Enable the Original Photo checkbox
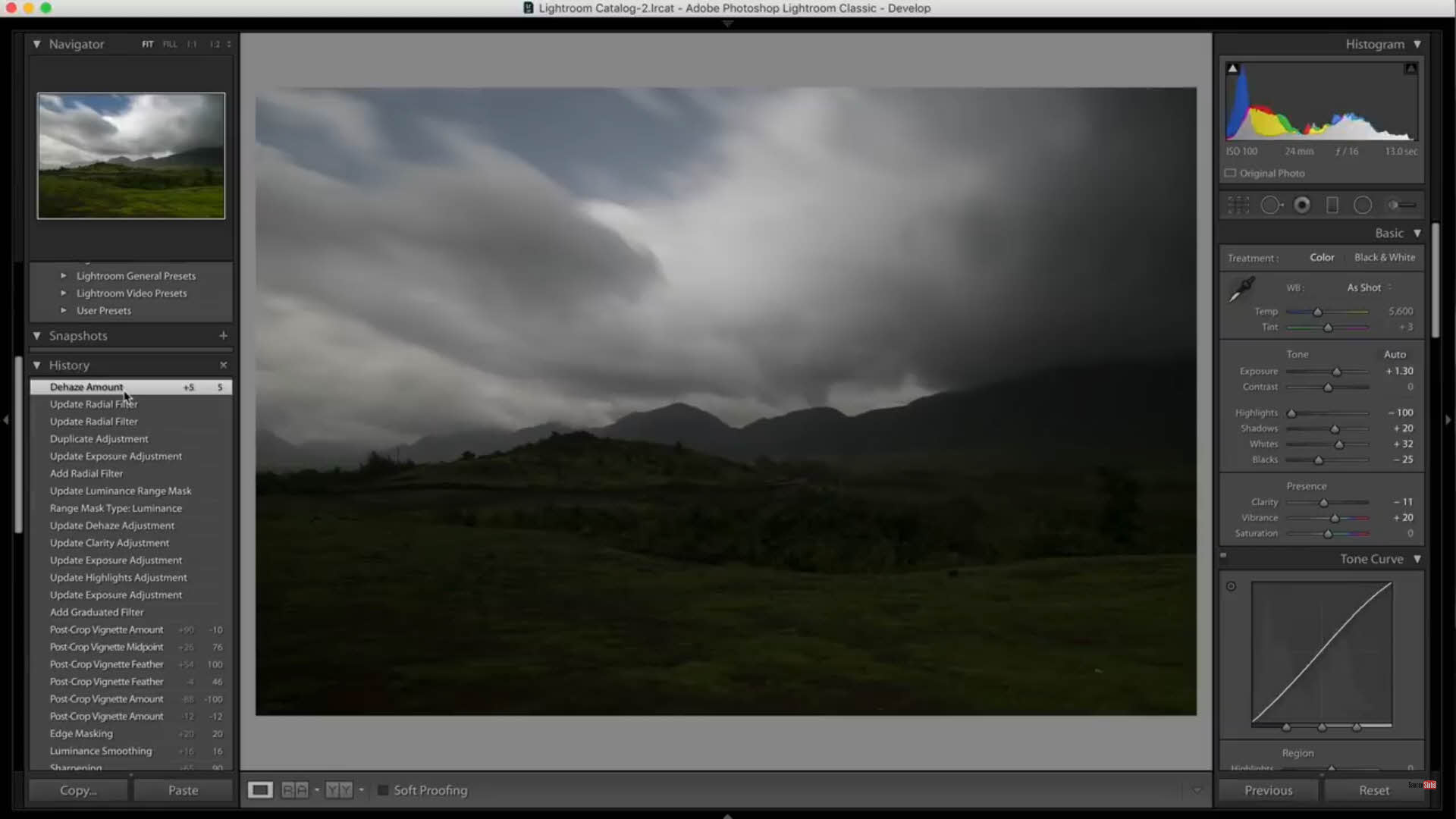This screenshot has height=819, width=1456. 1230,173
